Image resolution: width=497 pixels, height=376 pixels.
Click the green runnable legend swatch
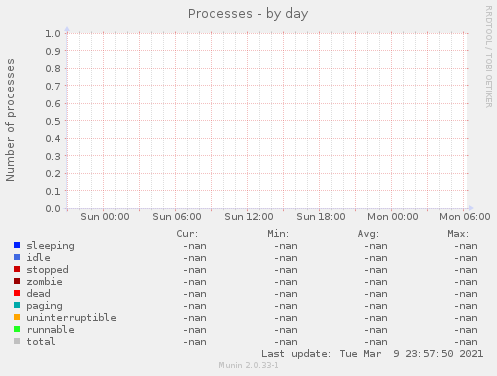click(17, 329)
